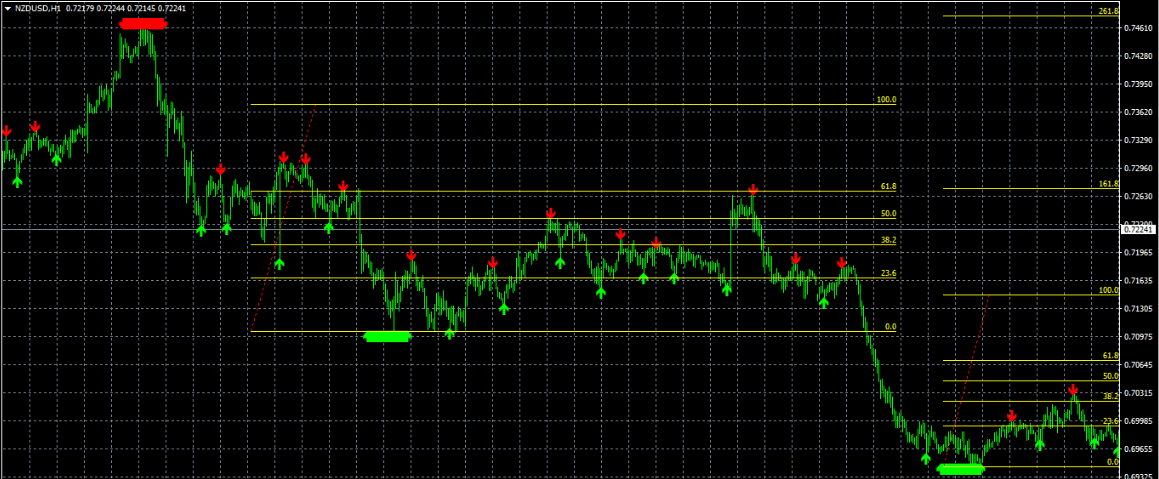The width and height of the screenshot is (1159, 479).
Task: Select the middle Fibonacci 0.0 level label
Action: [x=890, y=327]
